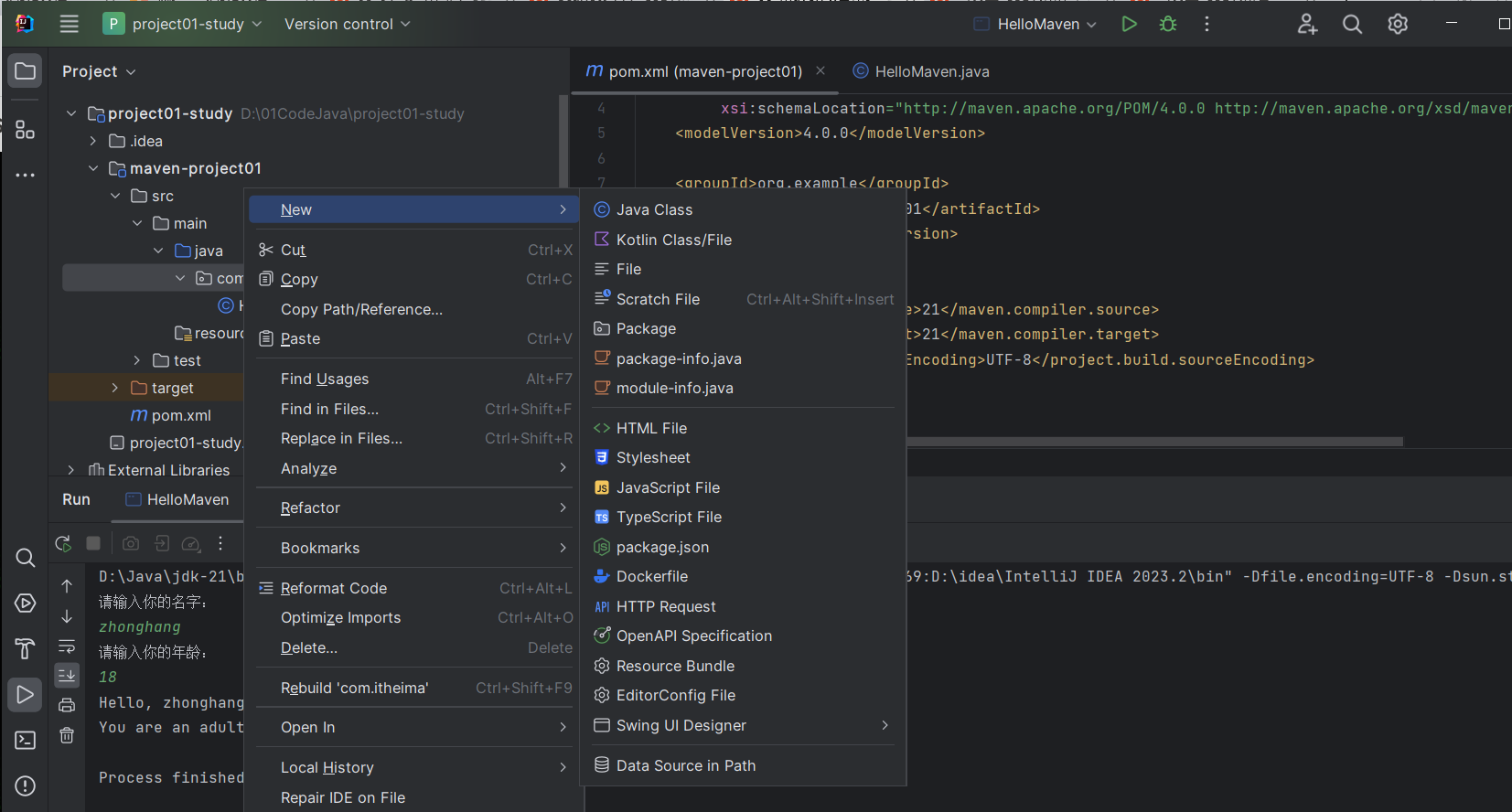
Task: Select pom.xml in project tree
Action: 171,415
